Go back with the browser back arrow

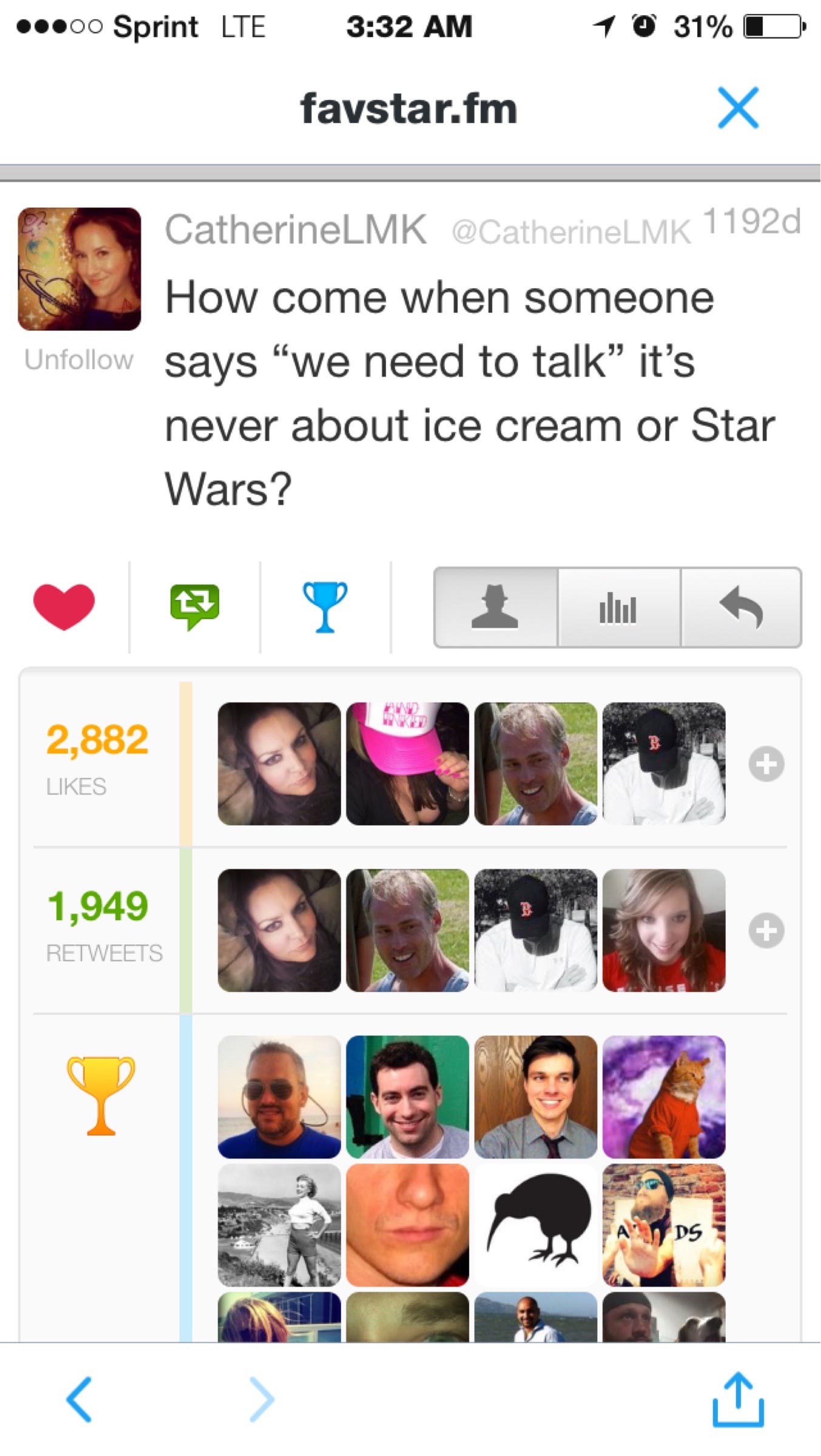pyautogui.click(x=79, y=1400)
